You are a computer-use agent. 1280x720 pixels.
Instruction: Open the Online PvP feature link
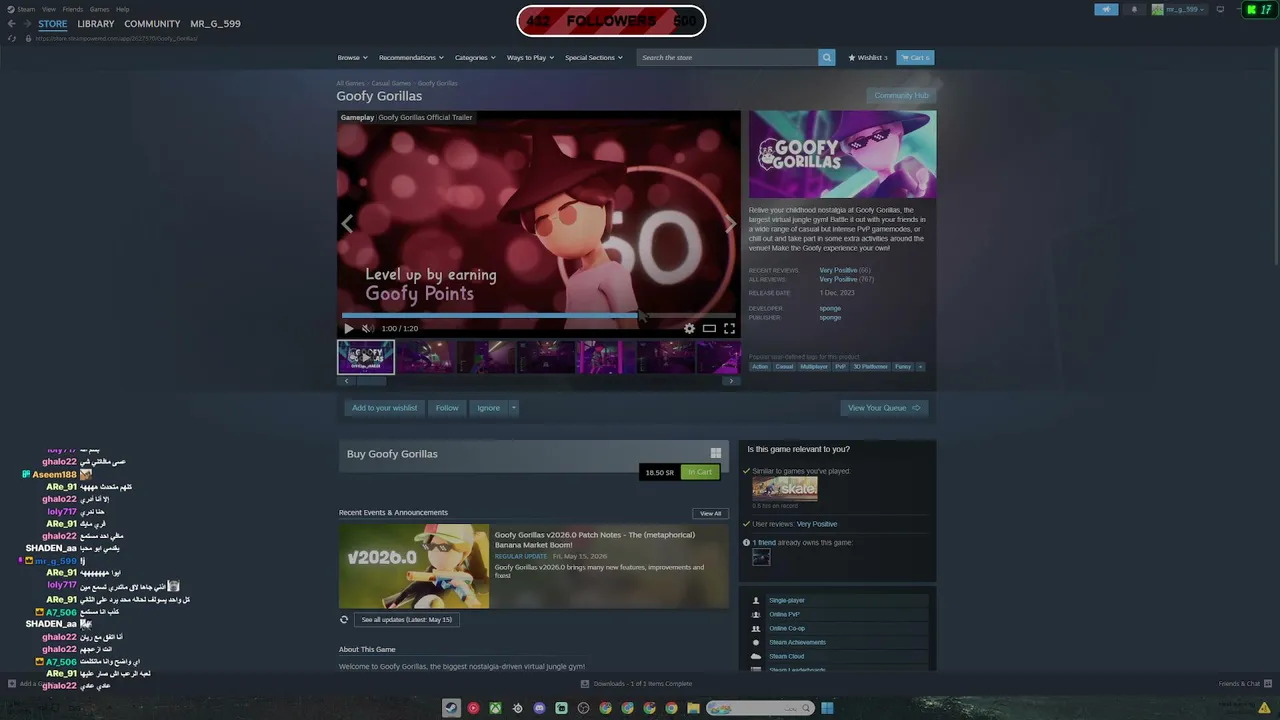tap(785, 614)
